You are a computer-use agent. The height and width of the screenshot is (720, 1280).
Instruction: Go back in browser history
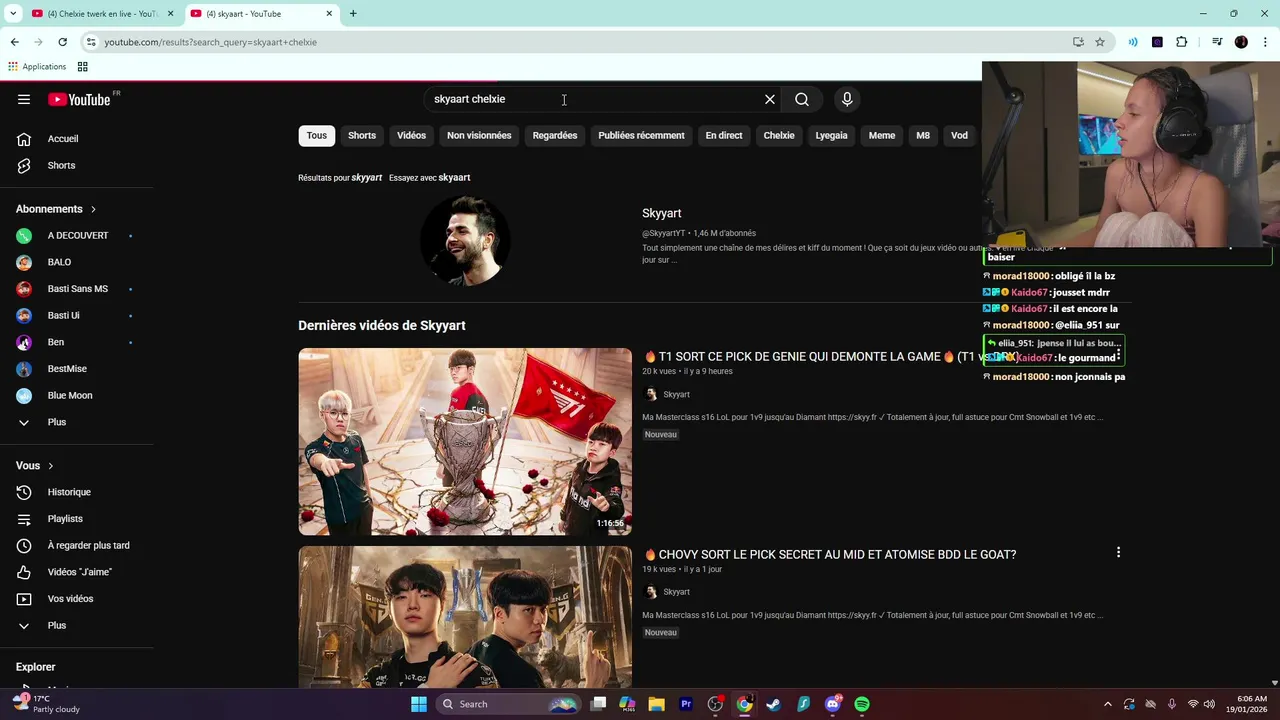pos(14,42)
